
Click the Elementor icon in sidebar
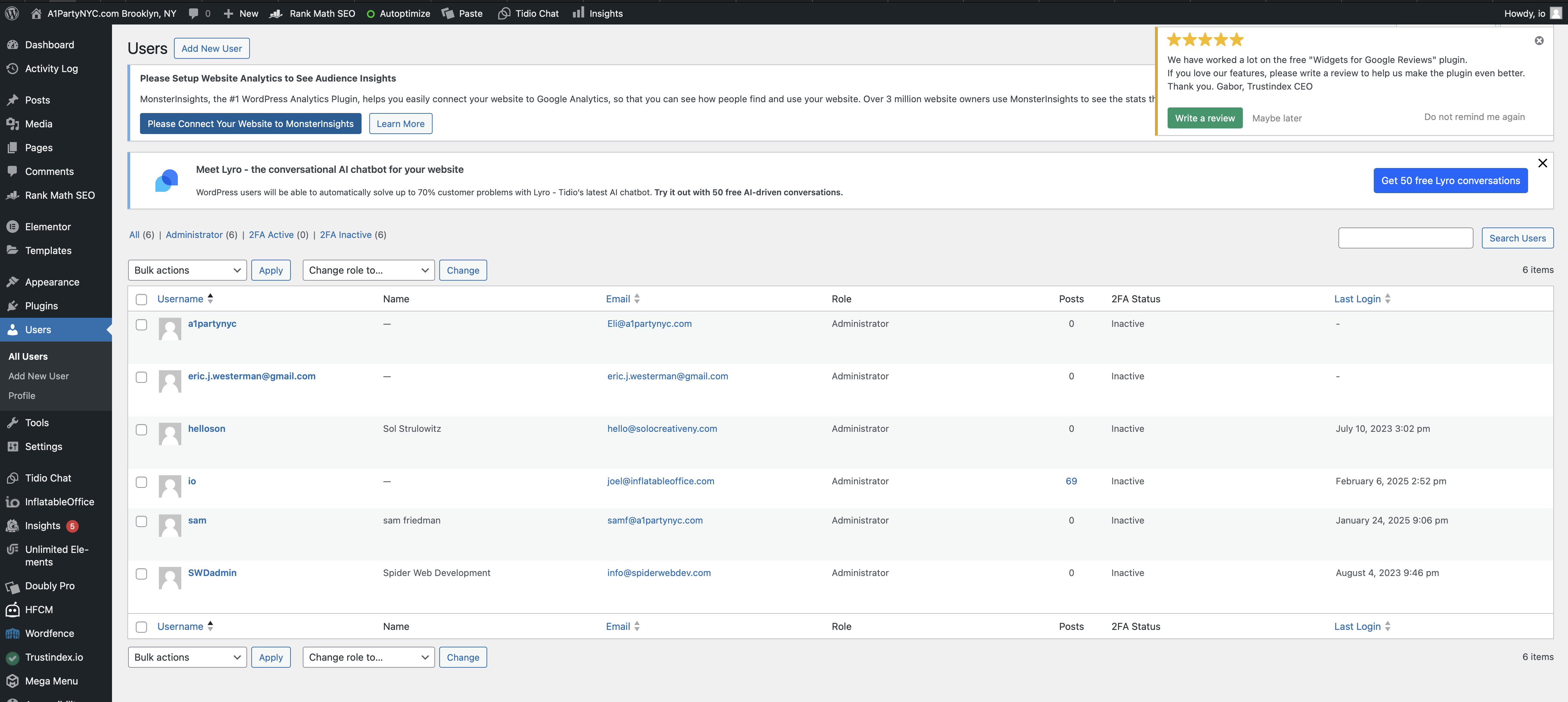[x=12, y=226]
